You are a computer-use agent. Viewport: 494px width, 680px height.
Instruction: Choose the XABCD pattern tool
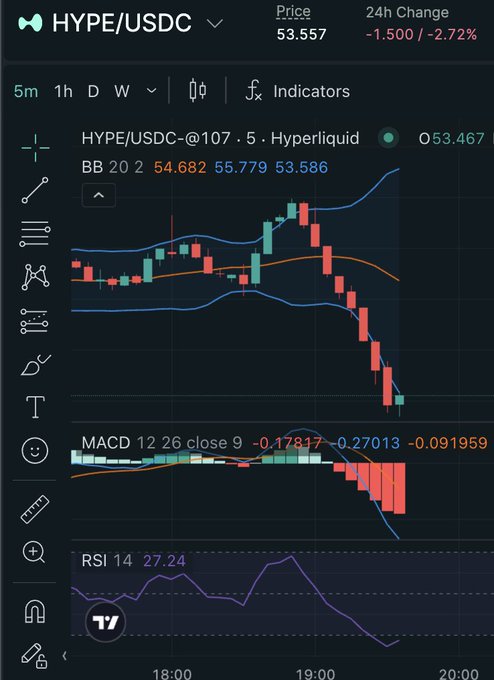point(35,277)
